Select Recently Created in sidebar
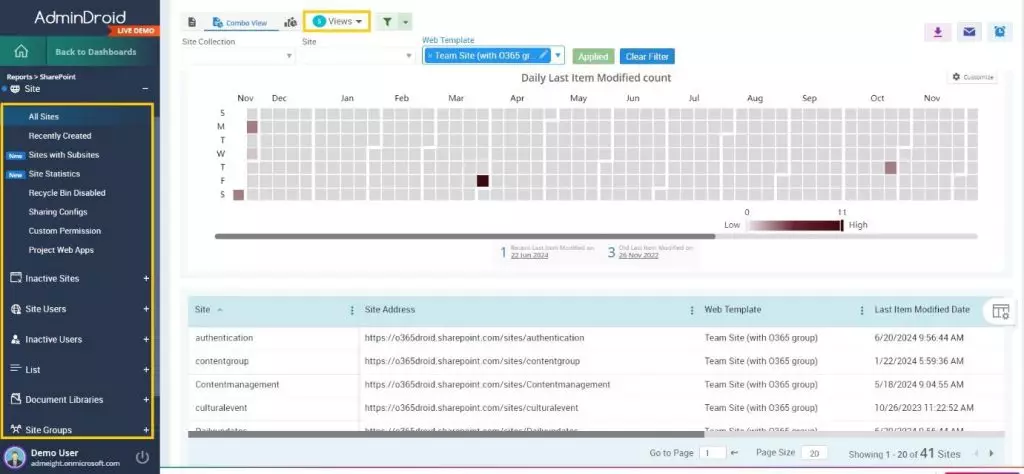The width and height of the screenshot is (1024, 474). point(60,136)
